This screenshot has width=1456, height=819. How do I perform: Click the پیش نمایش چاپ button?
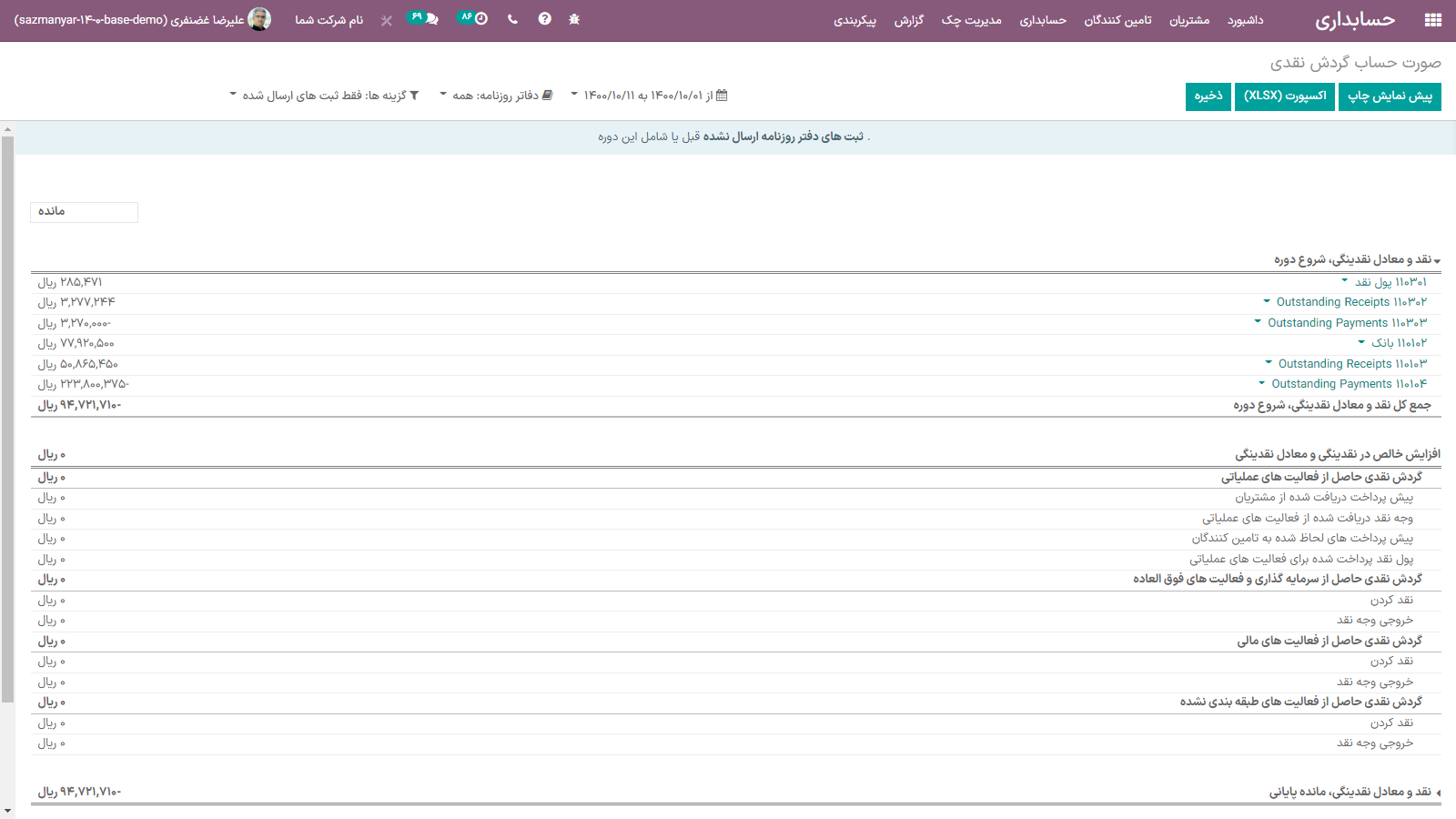coord(1390,96)
